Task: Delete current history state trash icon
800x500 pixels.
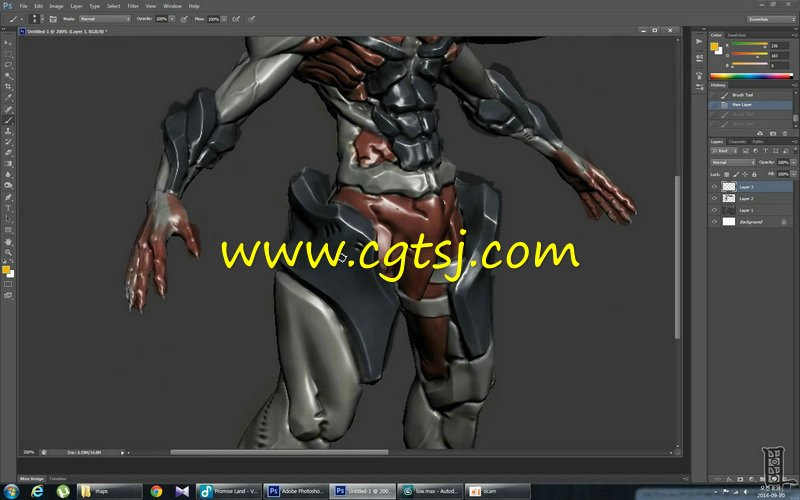Action: 785,133
